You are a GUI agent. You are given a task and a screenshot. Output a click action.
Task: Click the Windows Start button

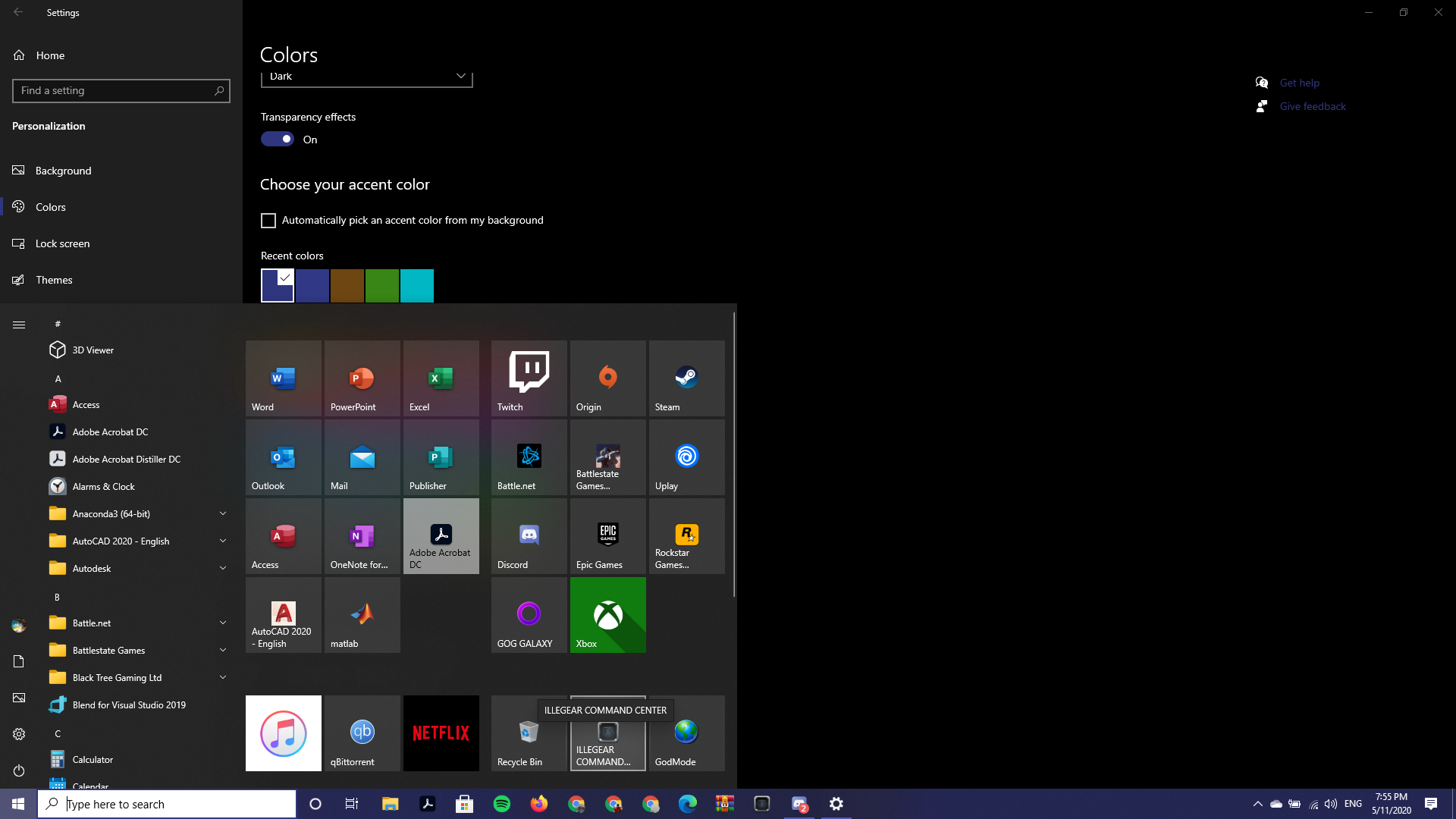18,804
